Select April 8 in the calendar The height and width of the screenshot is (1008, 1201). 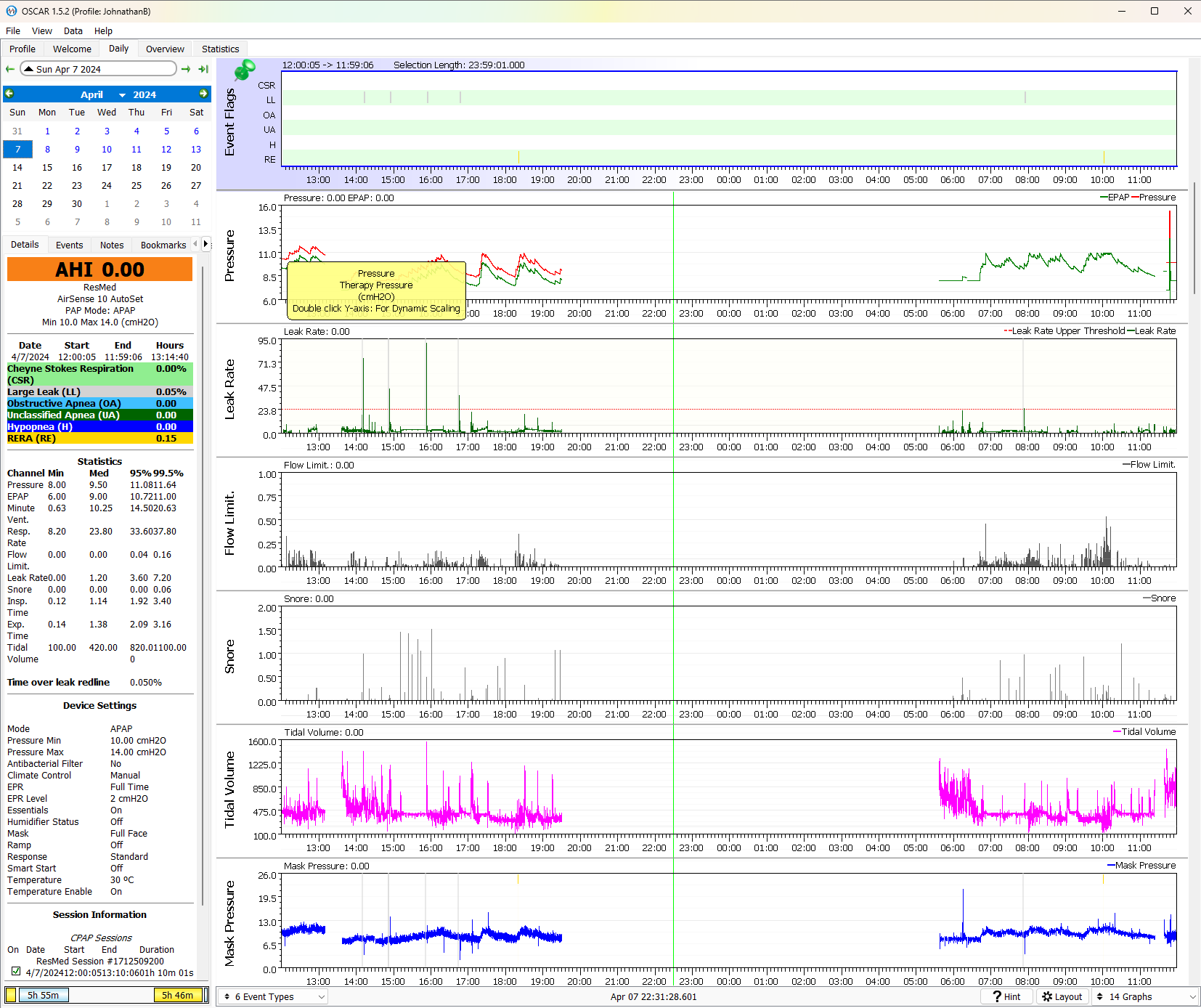tap(47, 149)
